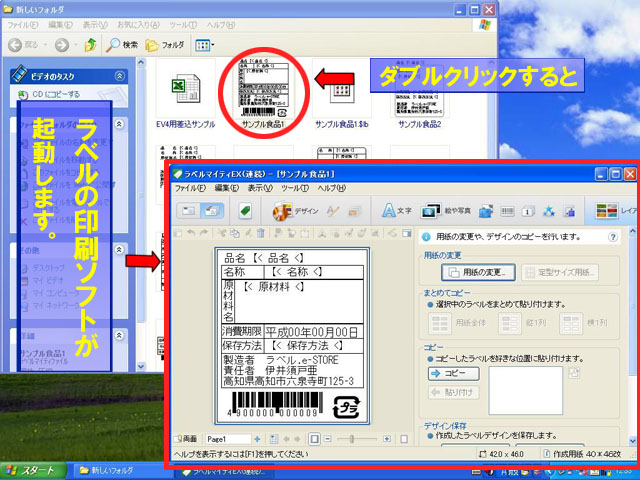This screenshot has height=480, width=640.
Task: Click Explorer forward arrow button
Action: click(62, 45)
